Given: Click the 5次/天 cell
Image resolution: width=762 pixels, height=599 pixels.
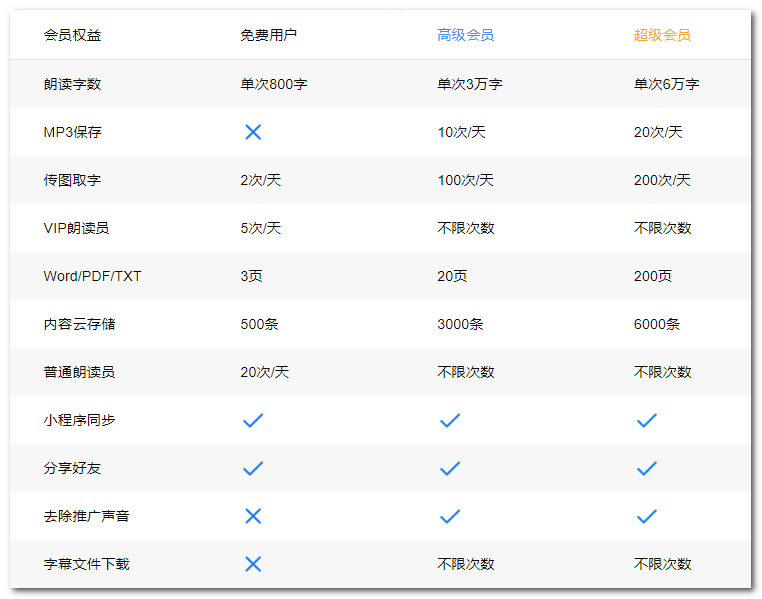Looking at the screenshot, I should pyautogui.click(x=260, y=228).
